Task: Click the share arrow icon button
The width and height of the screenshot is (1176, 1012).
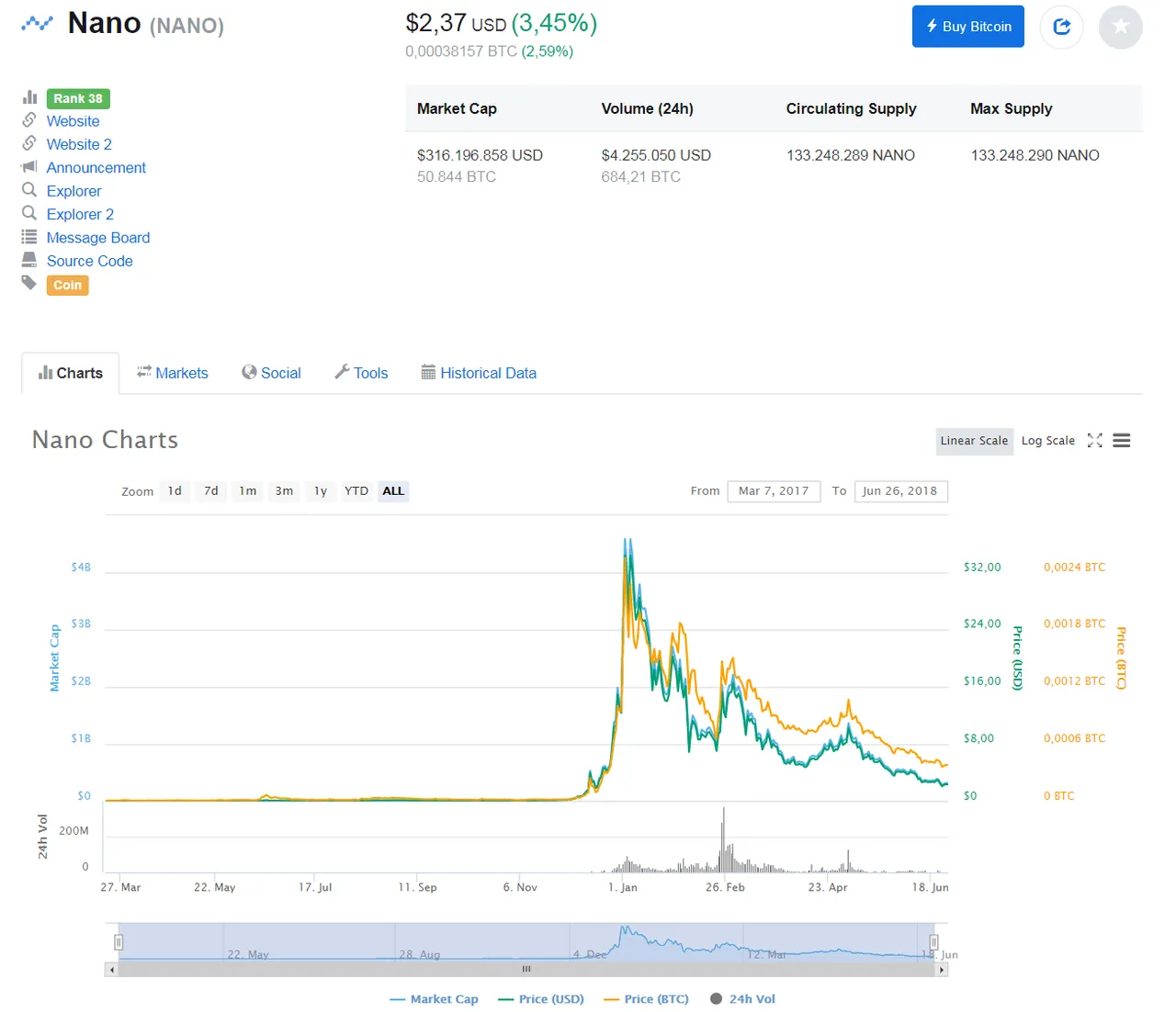Action: click(1062, 27)
